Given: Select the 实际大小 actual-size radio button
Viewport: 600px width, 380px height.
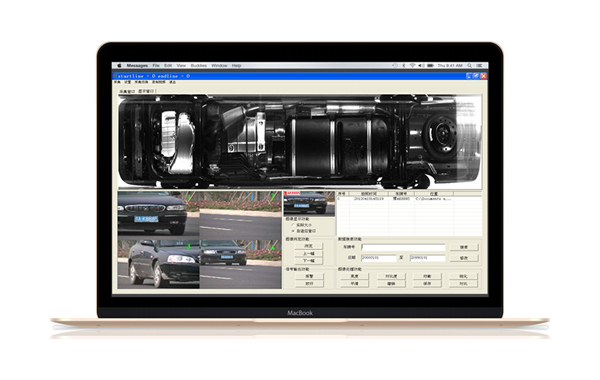Looking at the screenshot, I should (294, 225).
